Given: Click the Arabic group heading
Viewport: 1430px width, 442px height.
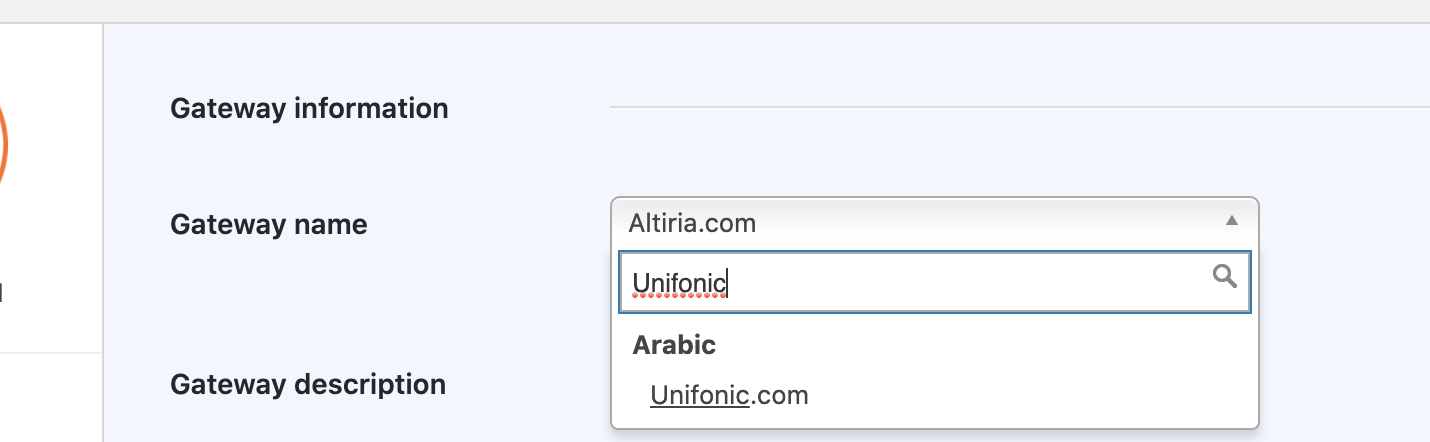Looking at the screenshot, I should tap(674, 345).
